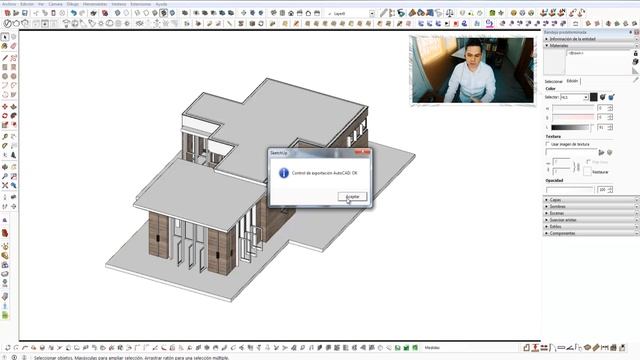Click the Undo arrow in top toolbar
This screenshot has width=640, height=360.
point(73,13)
